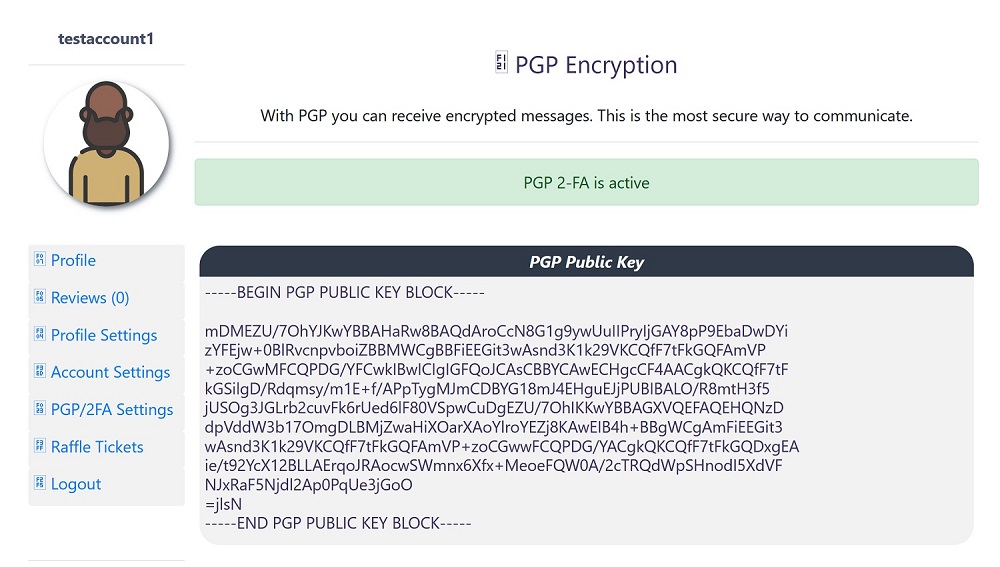This screenshot has width=1000, height=567.
Task: Go to Profile Settings
Action: tap(104, 335)
